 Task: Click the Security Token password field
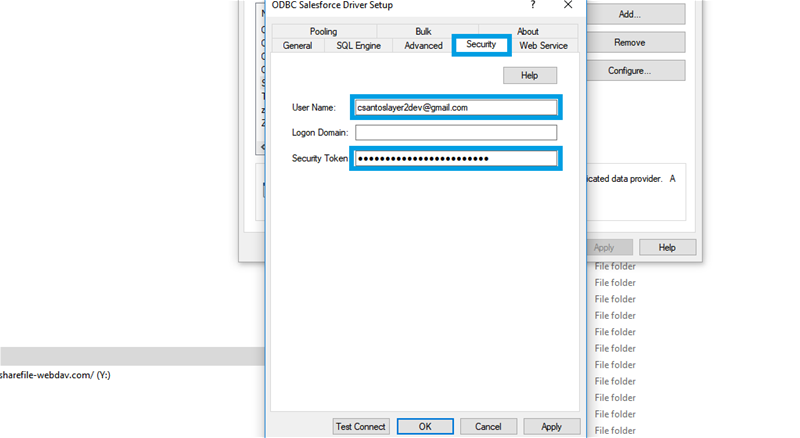click(455, 158)
